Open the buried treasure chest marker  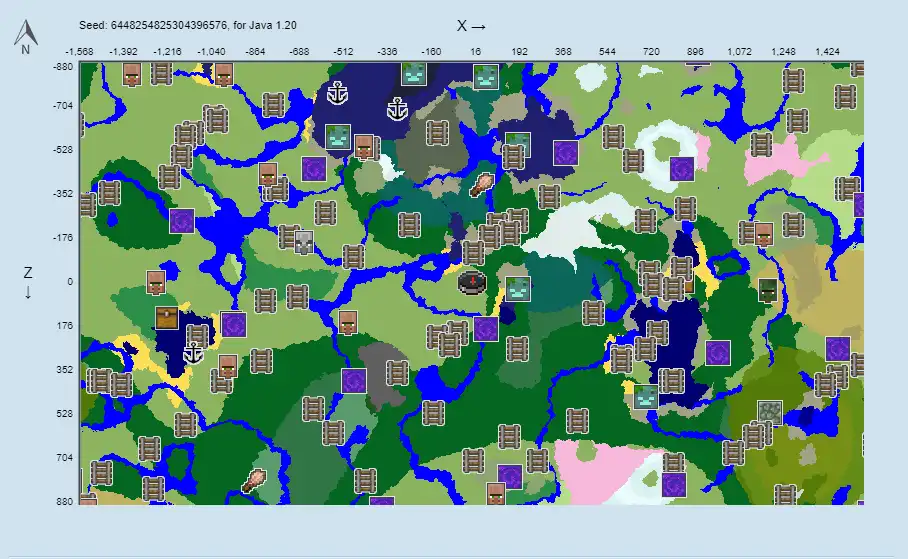click(x=167, y=319)
